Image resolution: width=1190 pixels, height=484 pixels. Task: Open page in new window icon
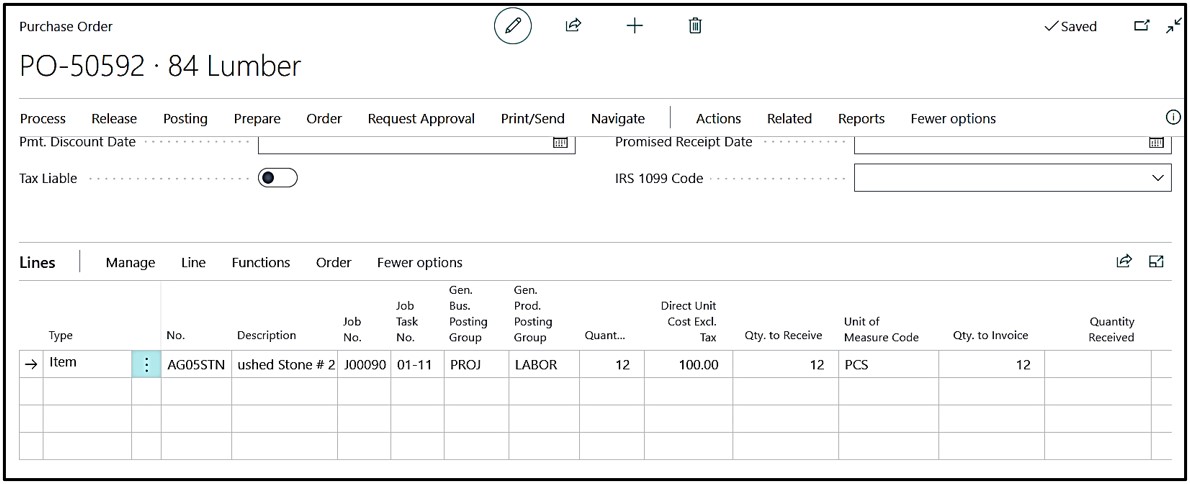tap(1141, 26)
